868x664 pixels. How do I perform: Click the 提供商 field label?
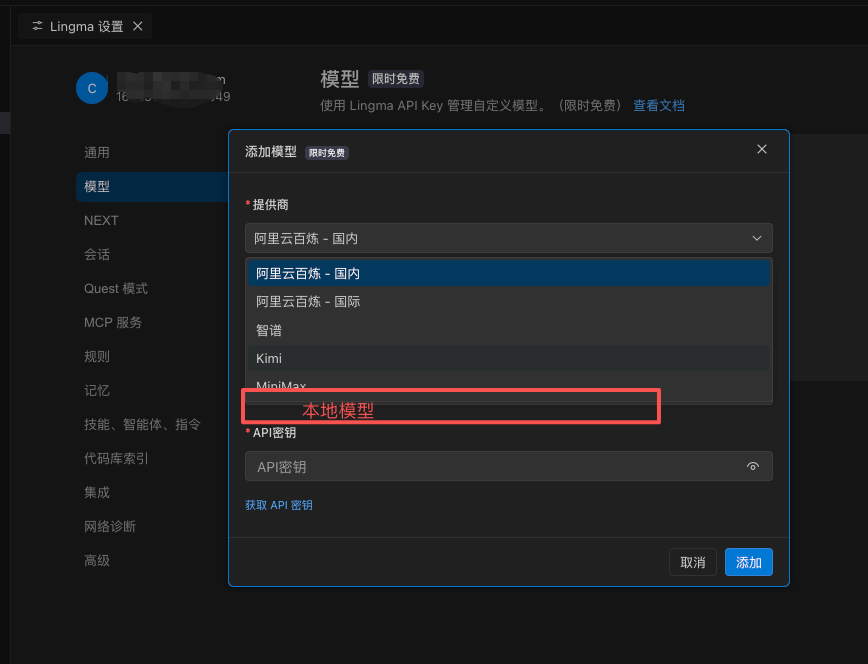tap(270, 204)
